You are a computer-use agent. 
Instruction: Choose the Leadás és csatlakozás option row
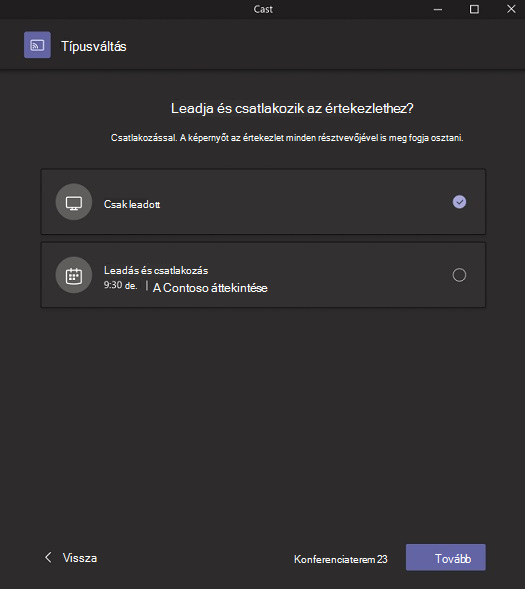[263, 275]
